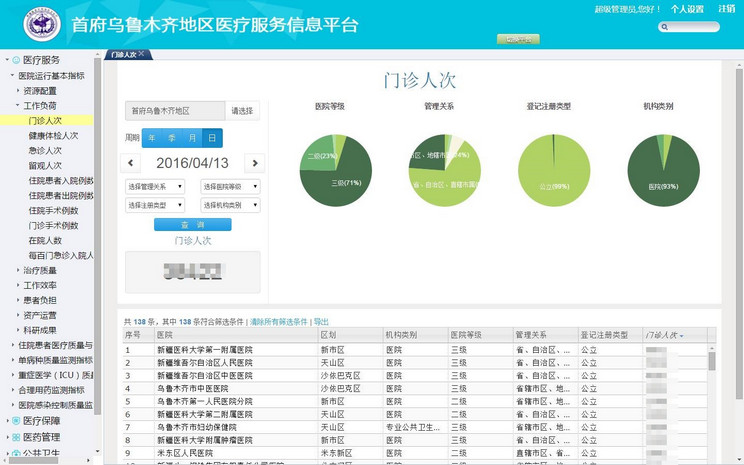This screenshot has height=465, width=744.
Task: Click the 首府乌鲁木齐地区 region input field
Action: coord(174,111)
